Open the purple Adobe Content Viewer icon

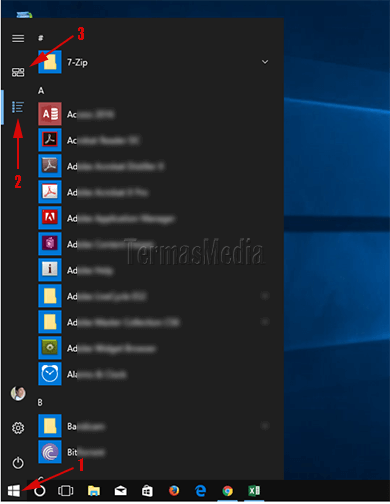[50, 244]
